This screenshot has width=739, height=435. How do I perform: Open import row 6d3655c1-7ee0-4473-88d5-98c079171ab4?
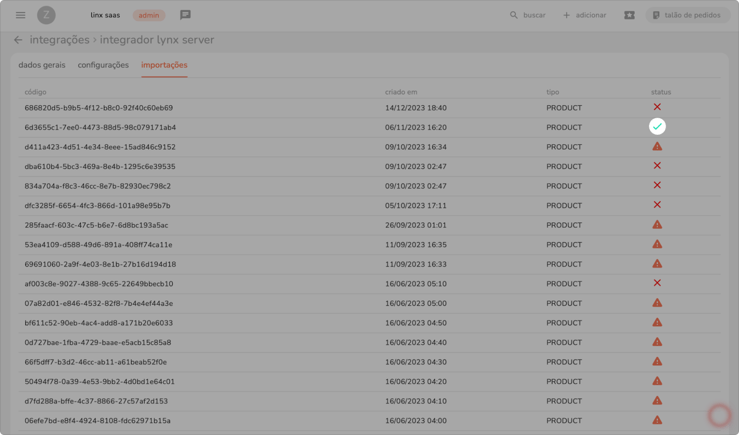(x=100, y=128)
